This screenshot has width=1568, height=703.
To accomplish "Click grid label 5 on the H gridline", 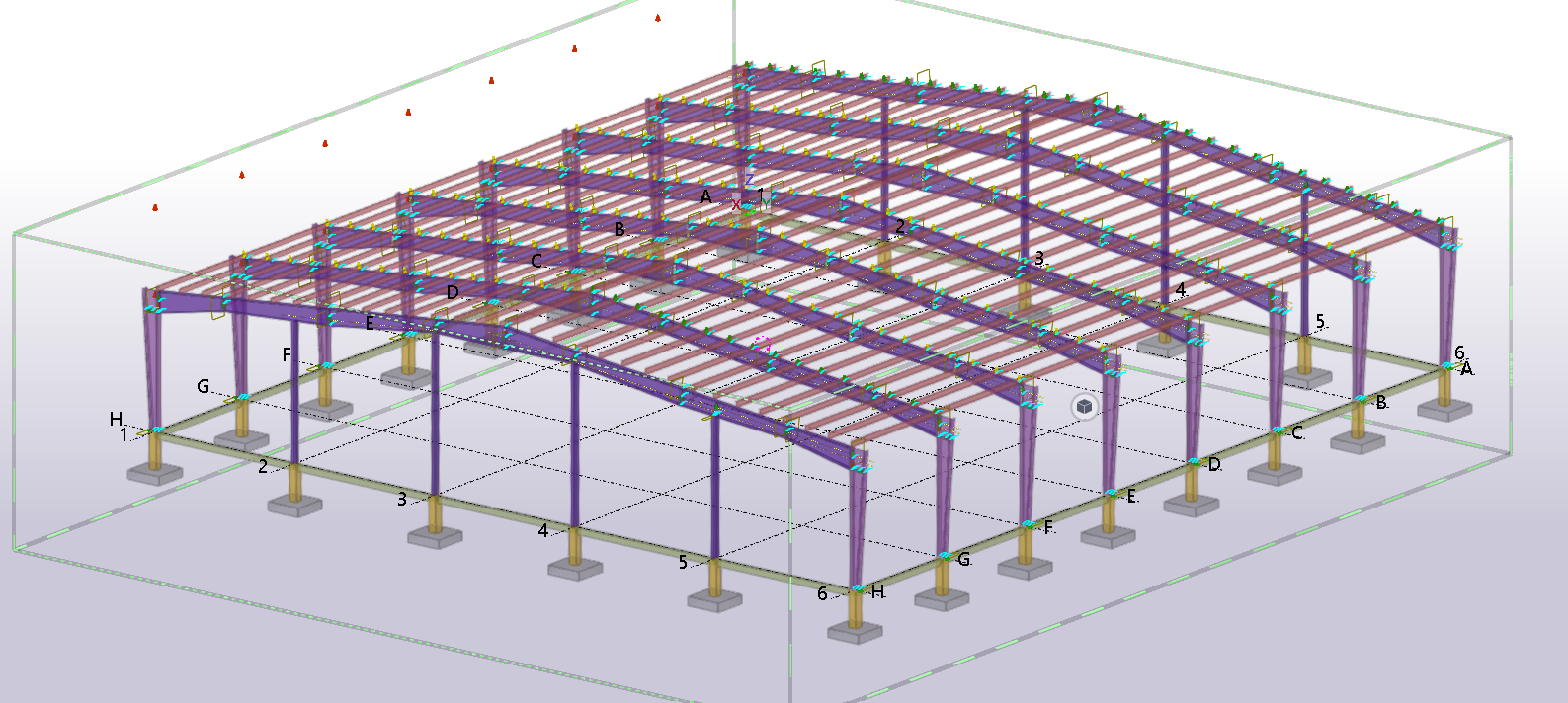I will coord(683,562).
